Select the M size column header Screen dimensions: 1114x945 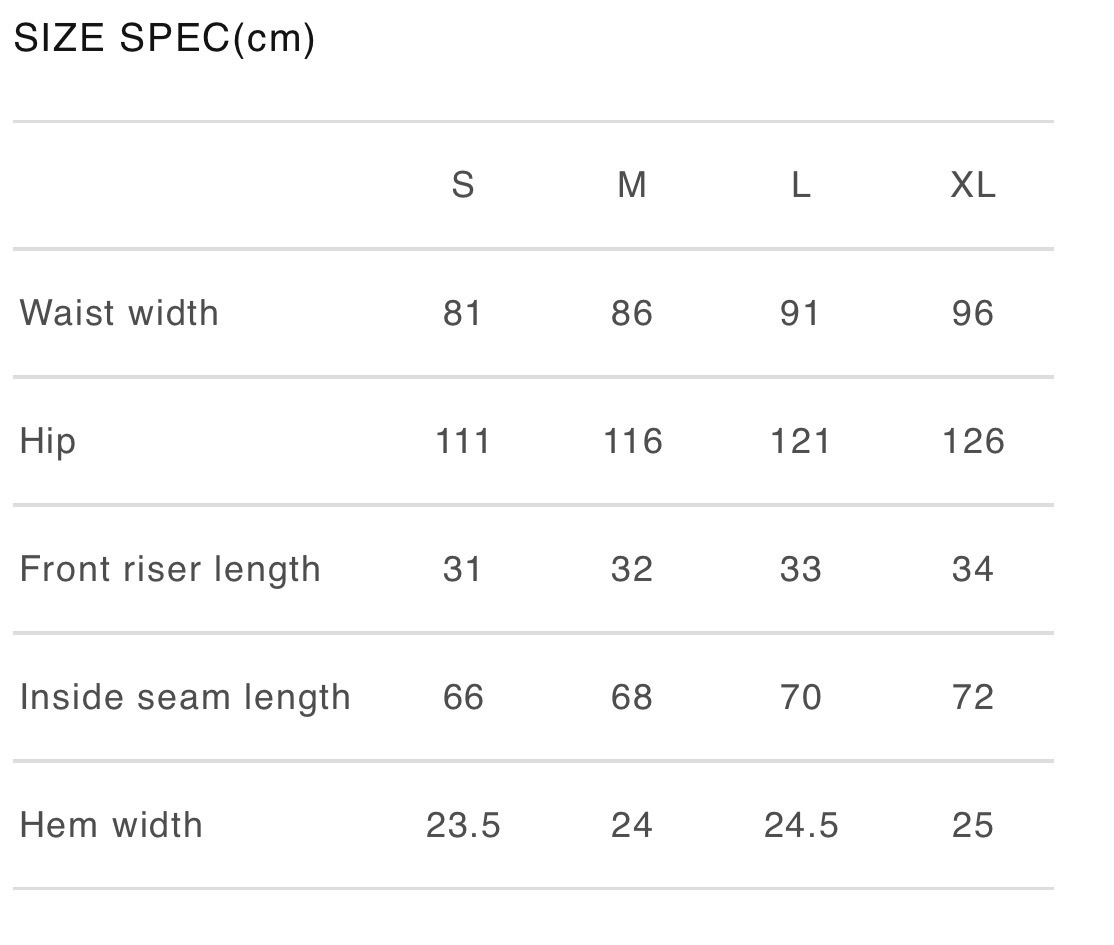(x=632, y=185)
